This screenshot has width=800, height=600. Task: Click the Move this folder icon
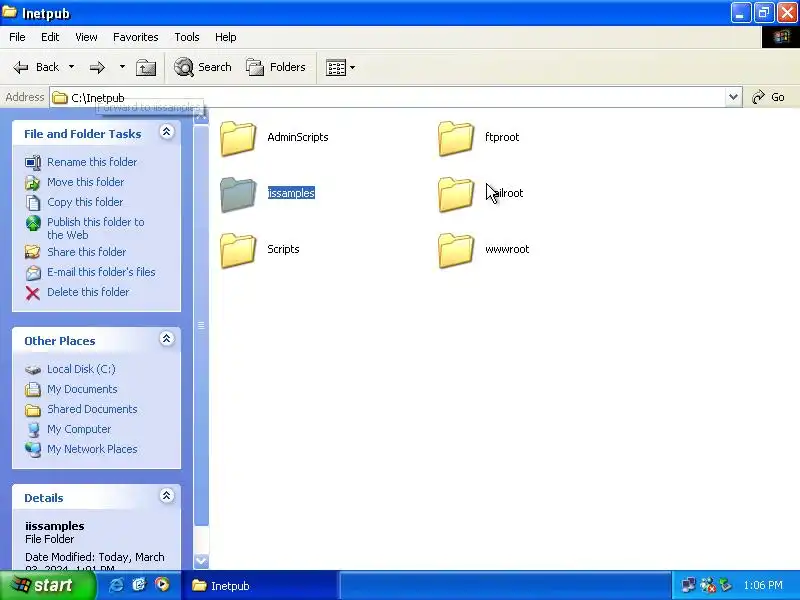pyautogui.click(x=33, y=182)
